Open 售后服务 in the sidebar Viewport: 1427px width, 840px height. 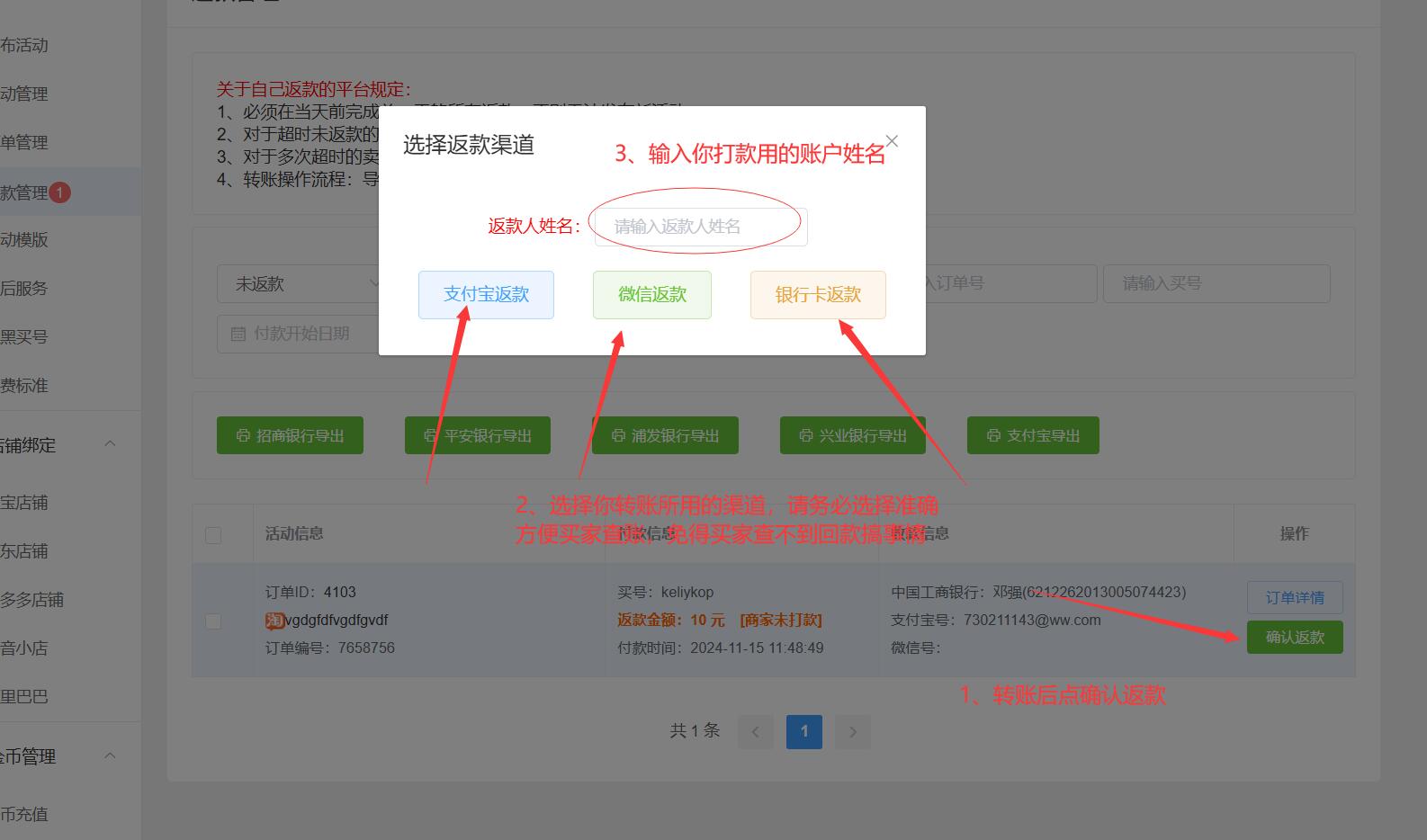[25, 289]
